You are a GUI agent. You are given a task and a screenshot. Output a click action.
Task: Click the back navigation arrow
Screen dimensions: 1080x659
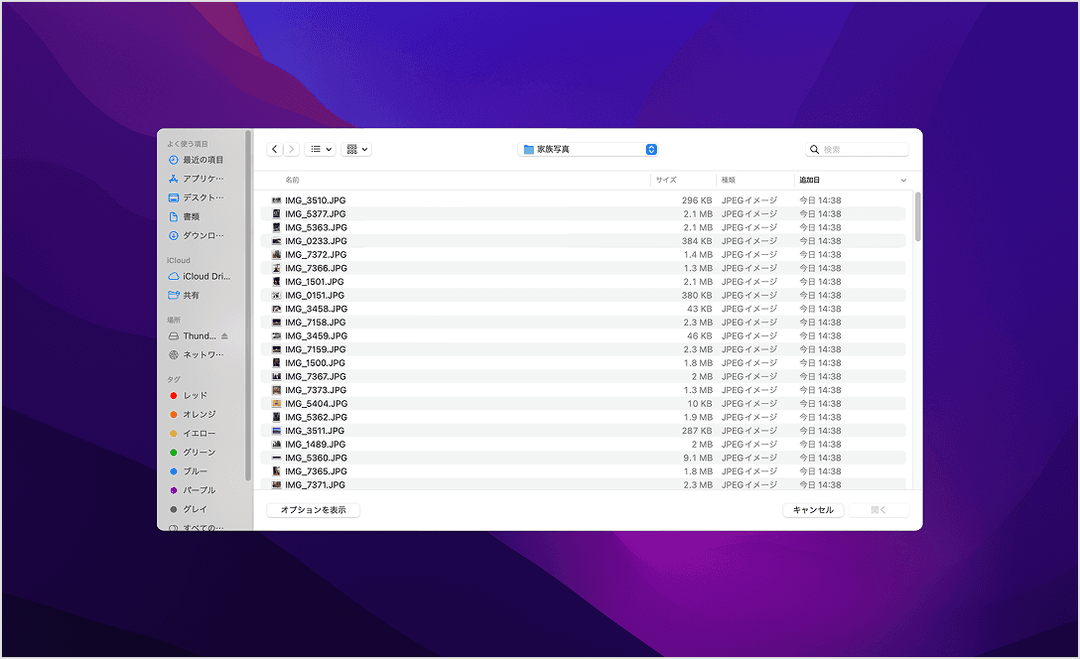(x=275, y=149)
